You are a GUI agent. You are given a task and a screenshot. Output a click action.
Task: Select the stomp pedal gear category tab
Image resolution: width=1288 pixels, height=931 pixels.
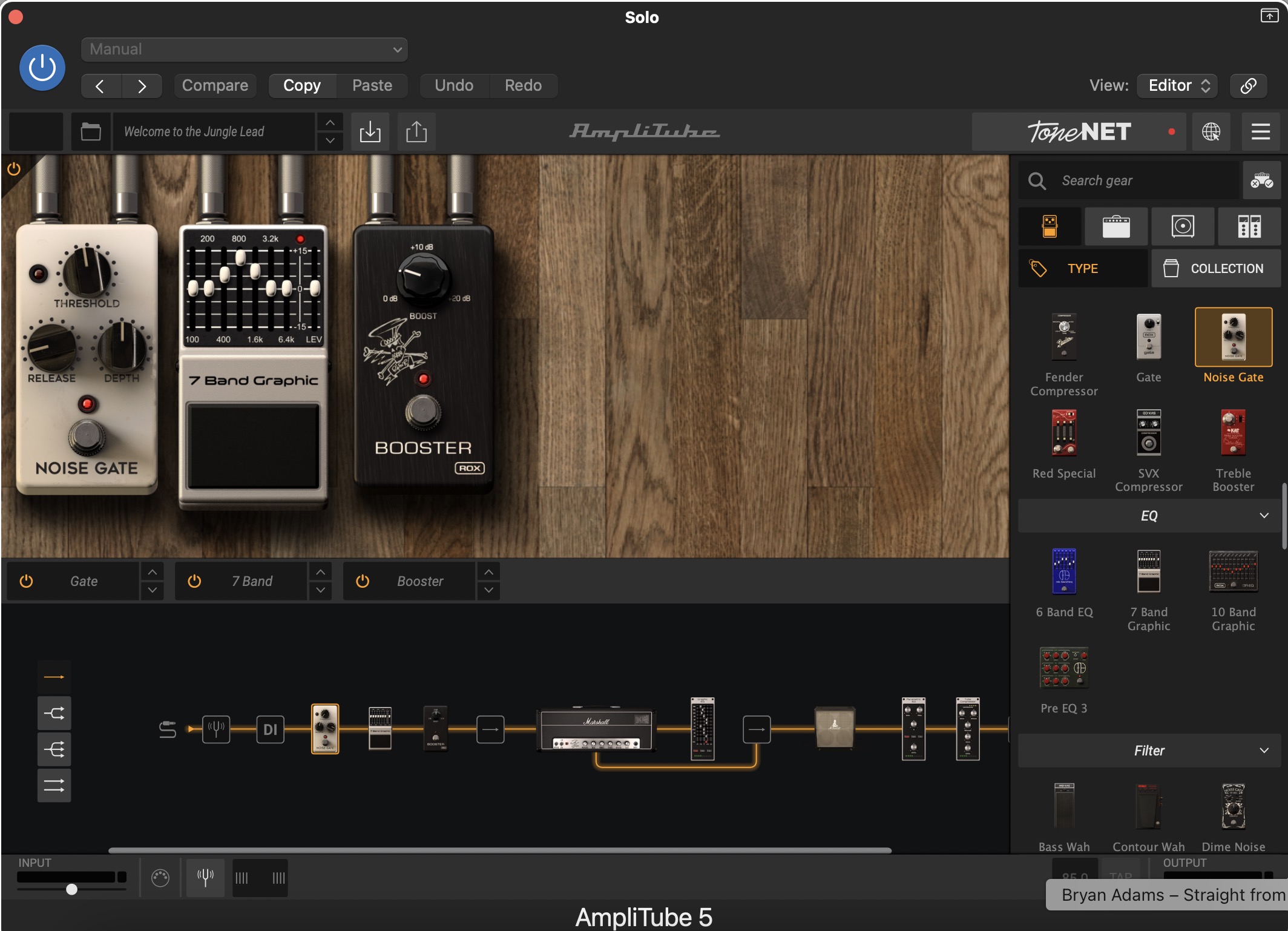pyautogui.click(x=1050, y=226)
